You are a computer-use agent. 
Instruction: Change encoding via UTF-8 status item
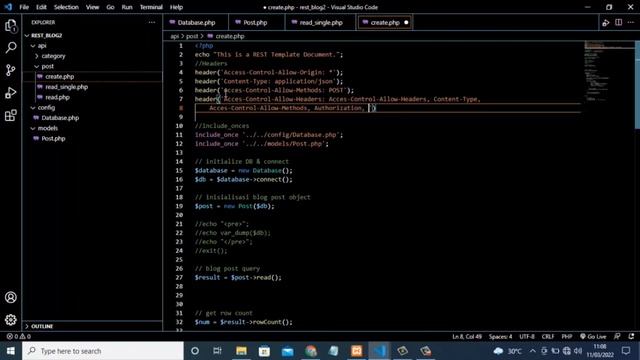click(527, 336)
